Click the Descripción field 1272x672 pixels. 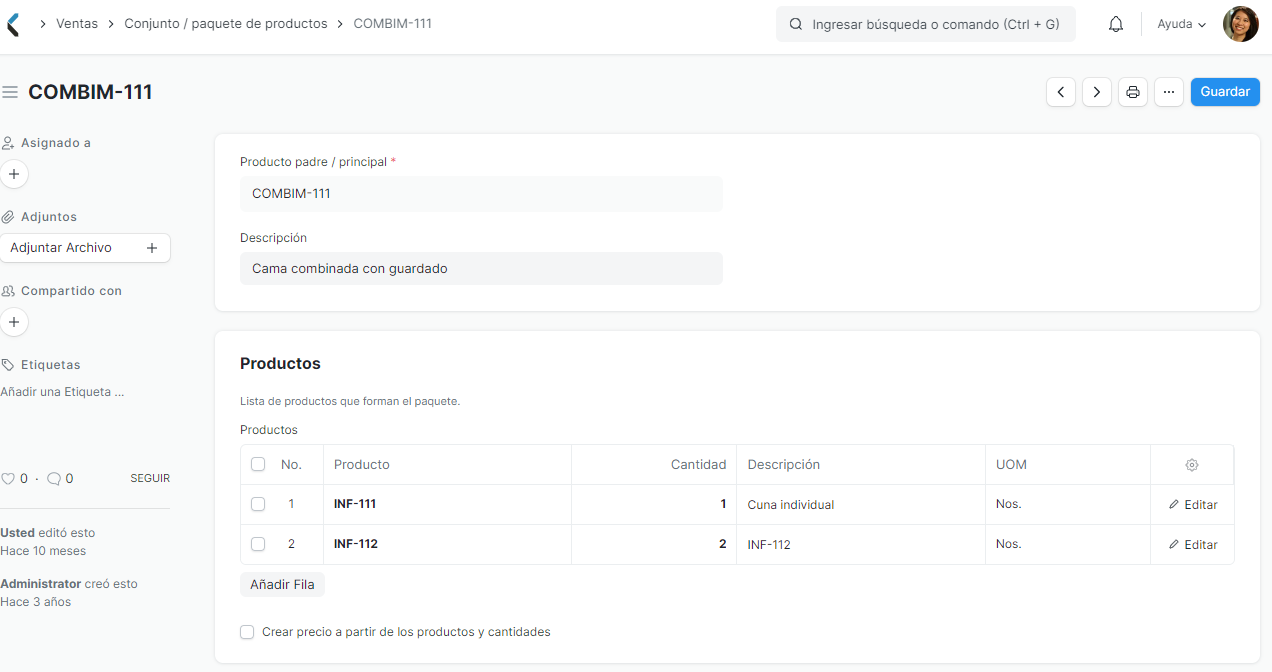(x=481, y=268)
